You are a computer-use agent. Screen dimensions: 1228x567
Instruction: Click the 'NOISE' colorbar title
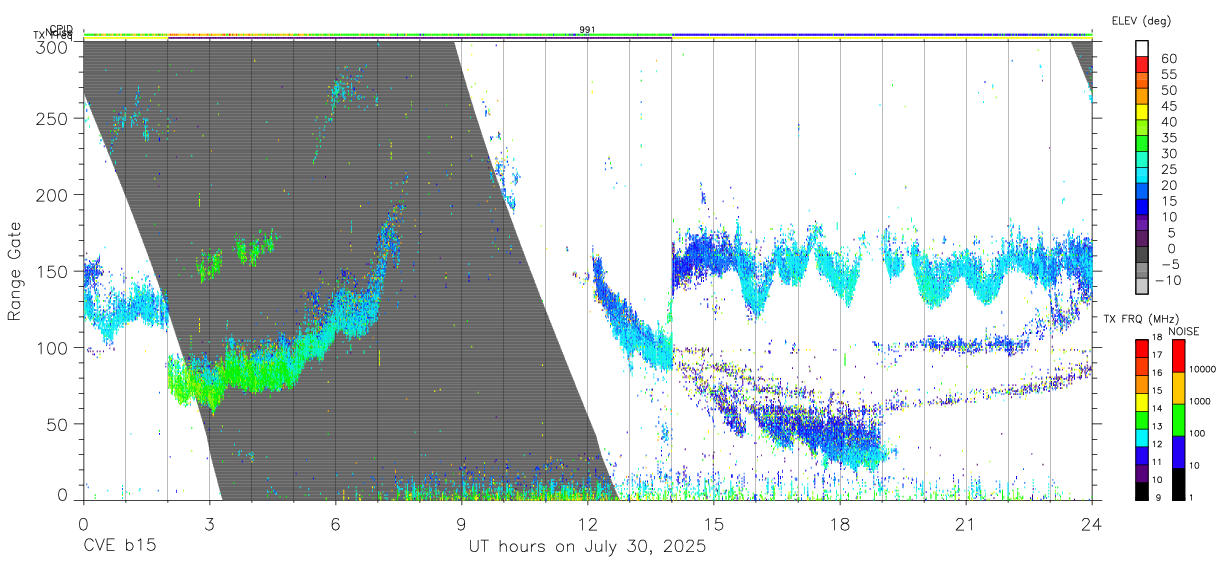(x=1184, y=331)
